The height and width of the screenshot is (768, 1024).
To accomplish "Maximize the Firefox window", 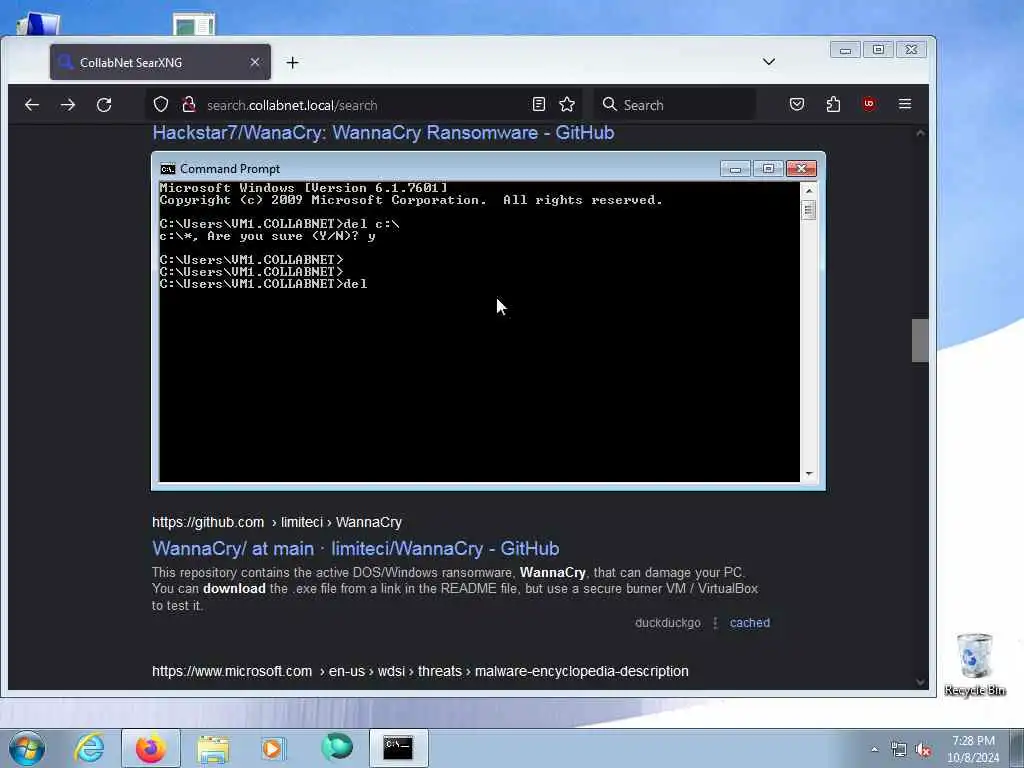I will pos(878,50).
